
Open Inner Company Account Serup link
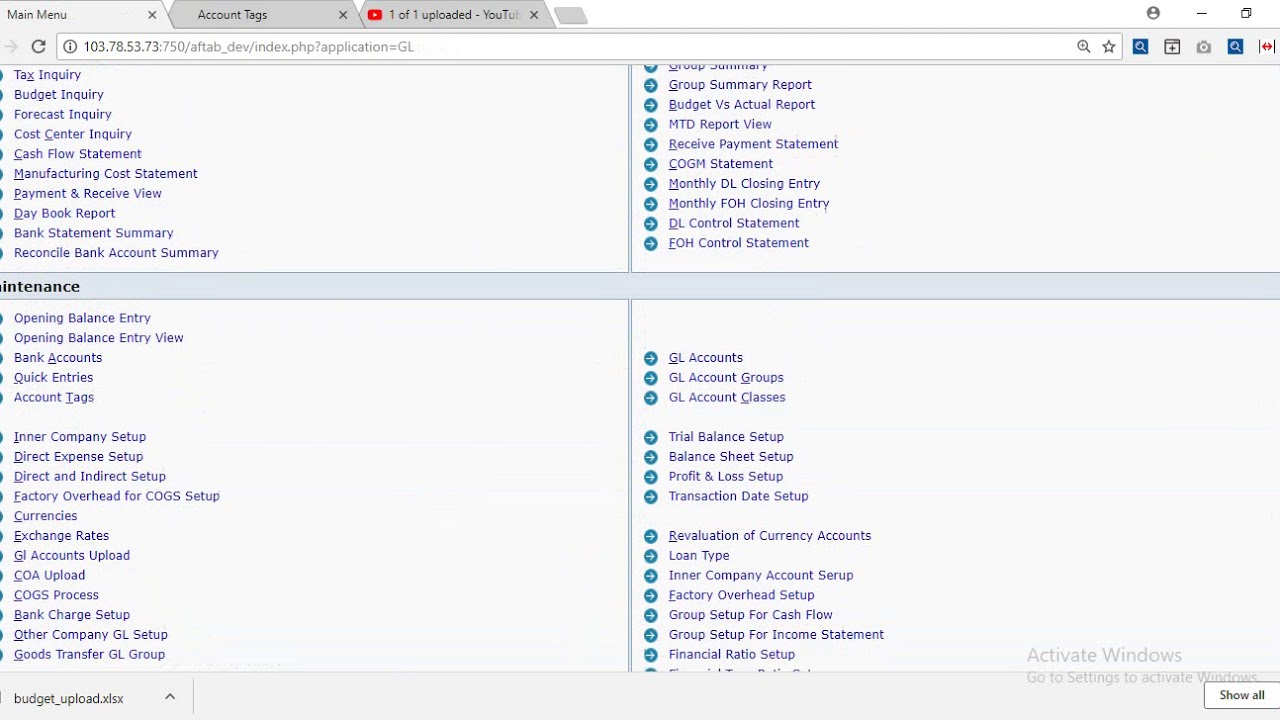point(761,576)
